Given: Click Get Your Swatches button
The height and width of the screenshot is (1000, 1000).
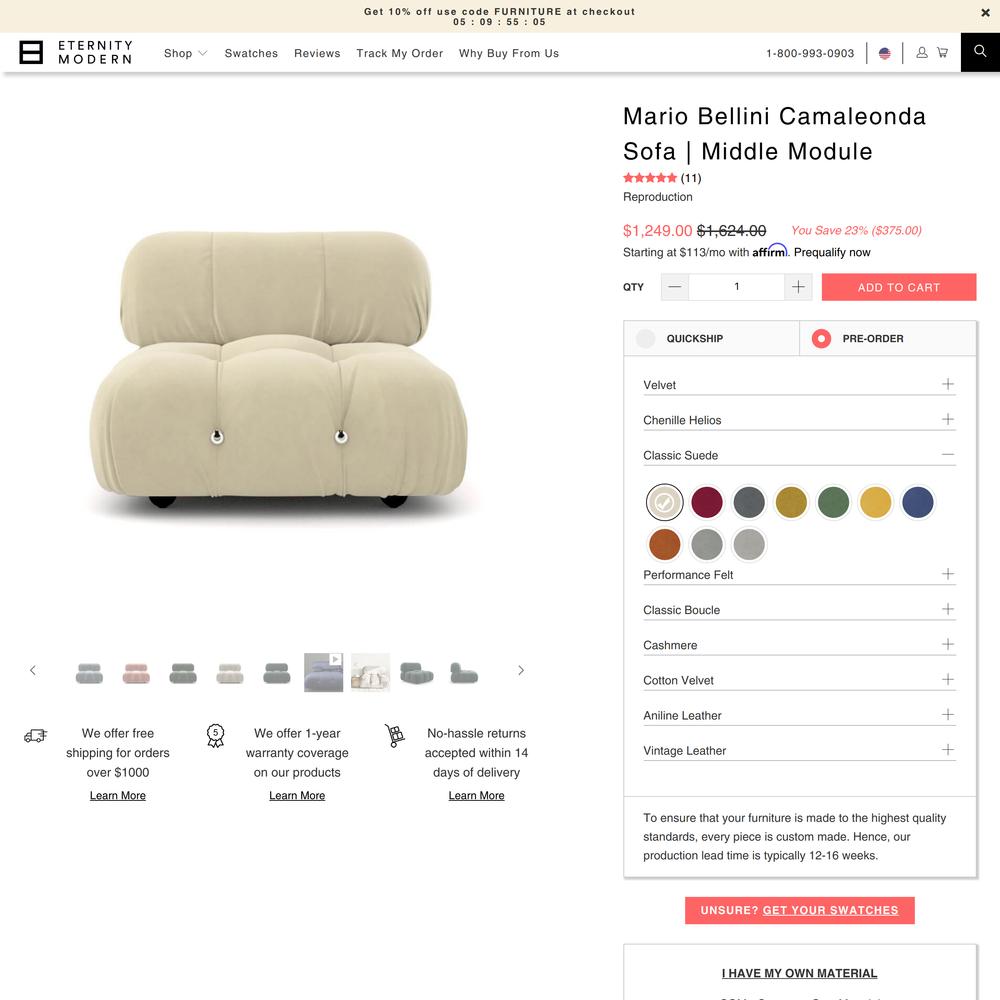Looking at the screenshot, I should [x=799, y=910].
